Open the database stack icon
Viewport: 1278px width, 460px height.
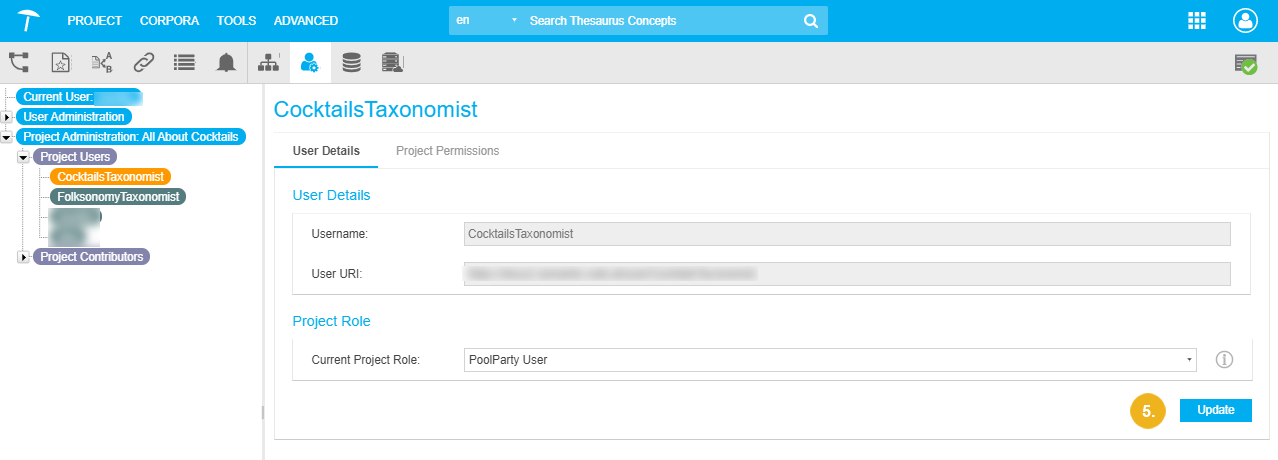point(351,63)
